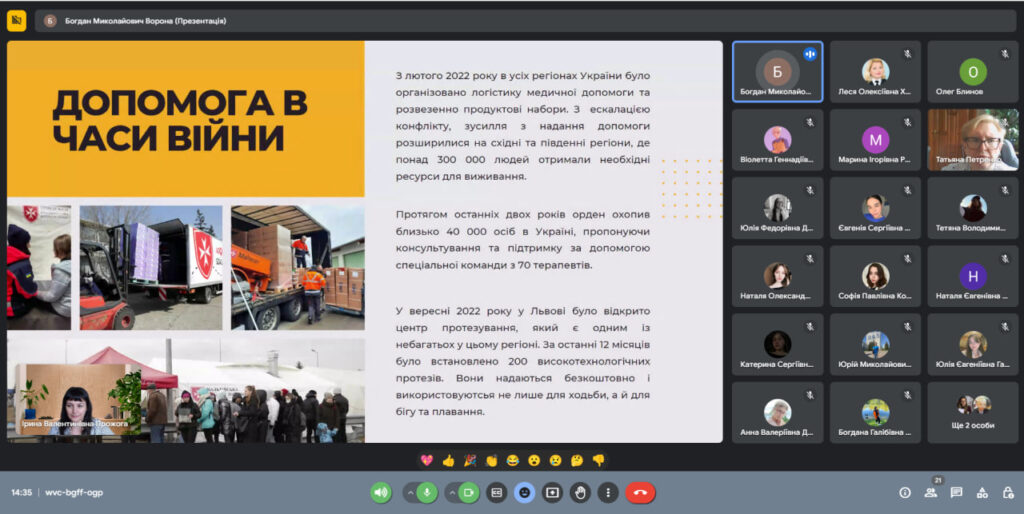Open the activities panel
Image resolution: width=1024 pixels, height=514 pixels.
click(981, 492)
